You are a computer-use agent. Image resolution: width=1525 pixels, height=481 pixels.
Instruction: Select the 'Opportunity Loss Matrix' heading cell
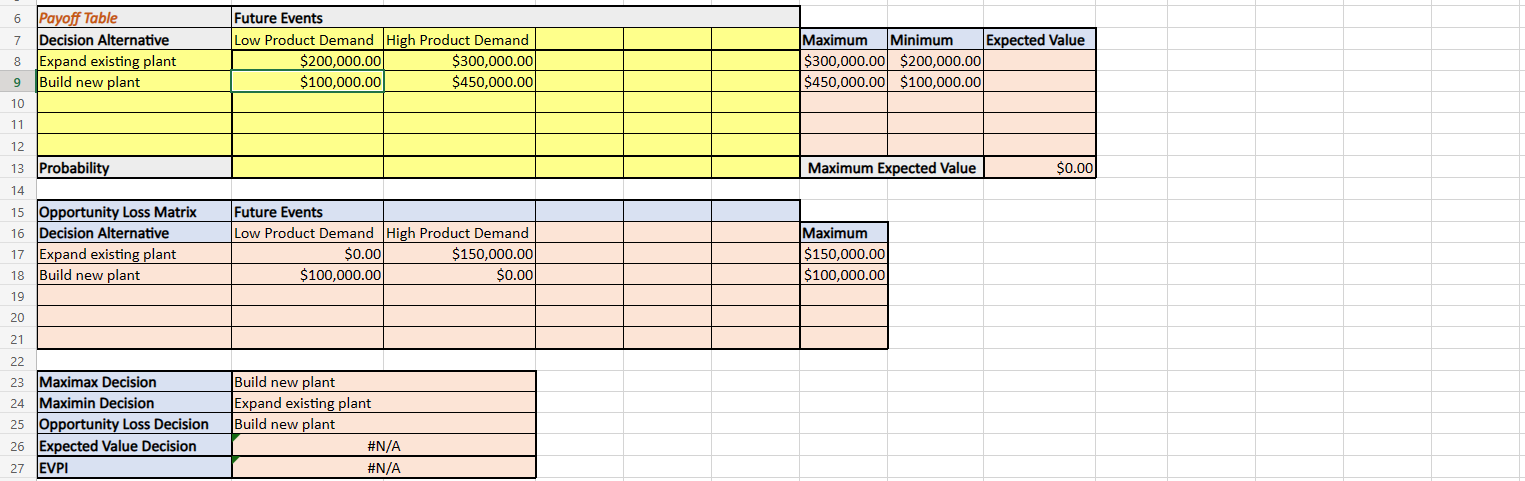tap(134, 212)
